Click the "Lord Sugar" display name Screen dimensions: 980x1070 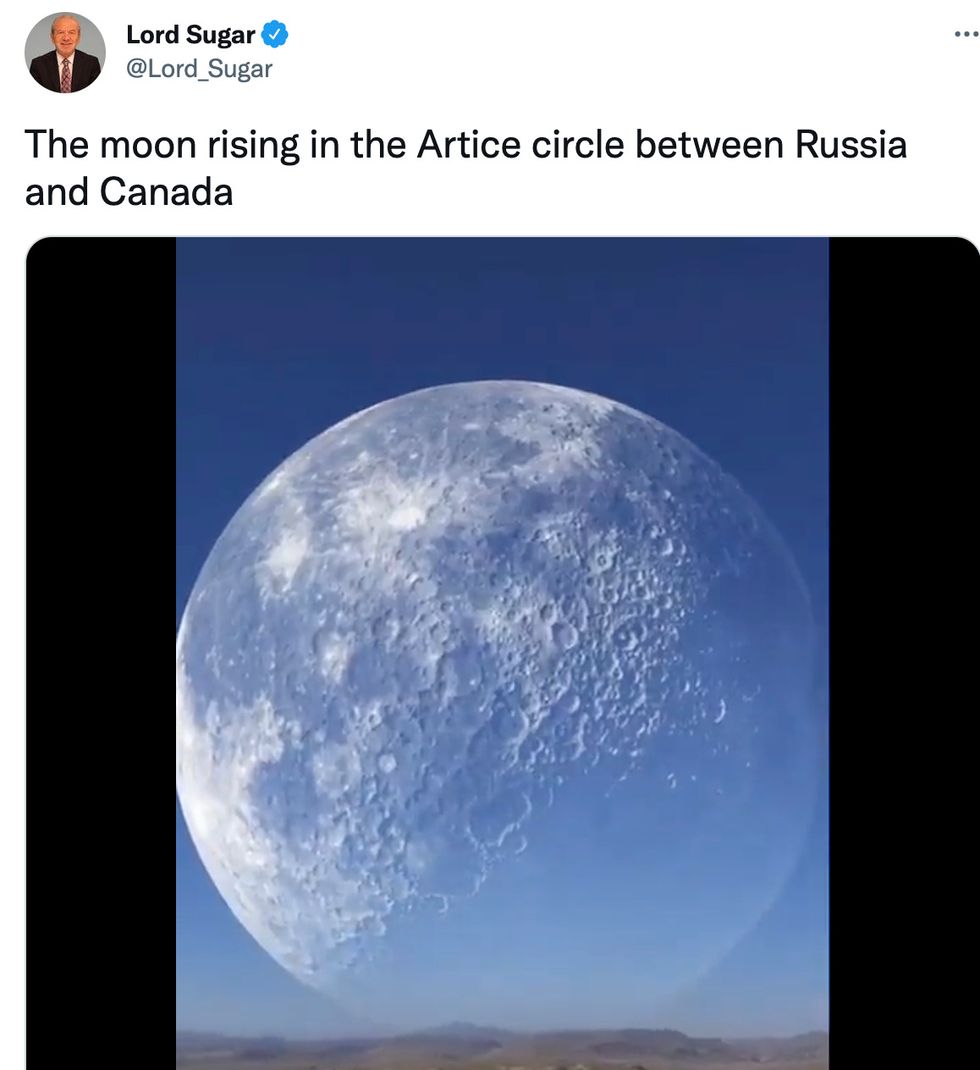[190, 36]
